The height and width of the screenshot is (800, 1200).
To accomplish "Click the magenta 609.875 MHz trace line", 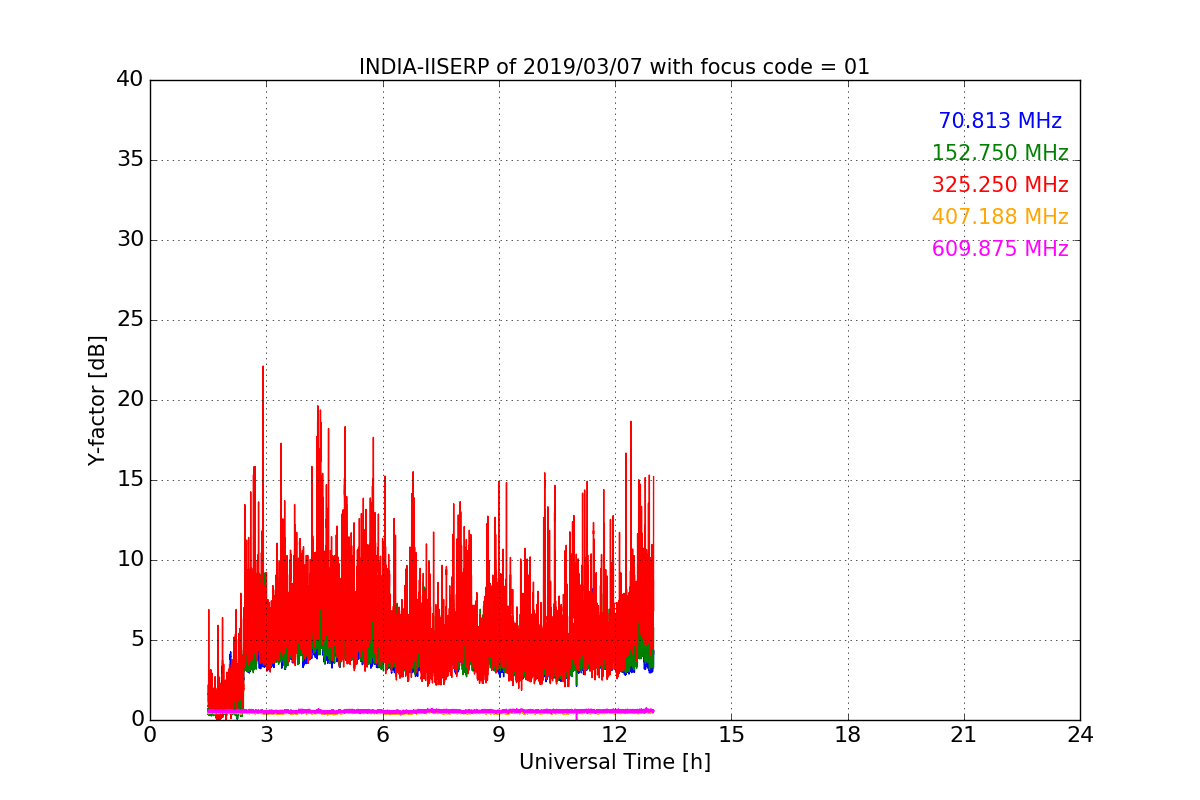I will click(x=431, y=711).
